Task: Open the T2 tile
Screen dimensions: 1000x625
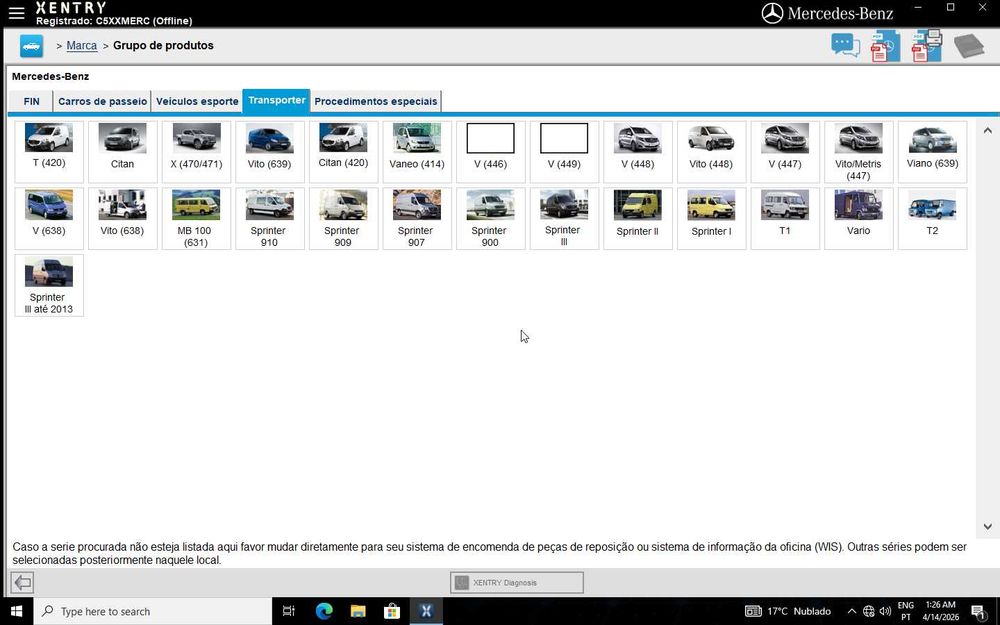Action: 932,219
